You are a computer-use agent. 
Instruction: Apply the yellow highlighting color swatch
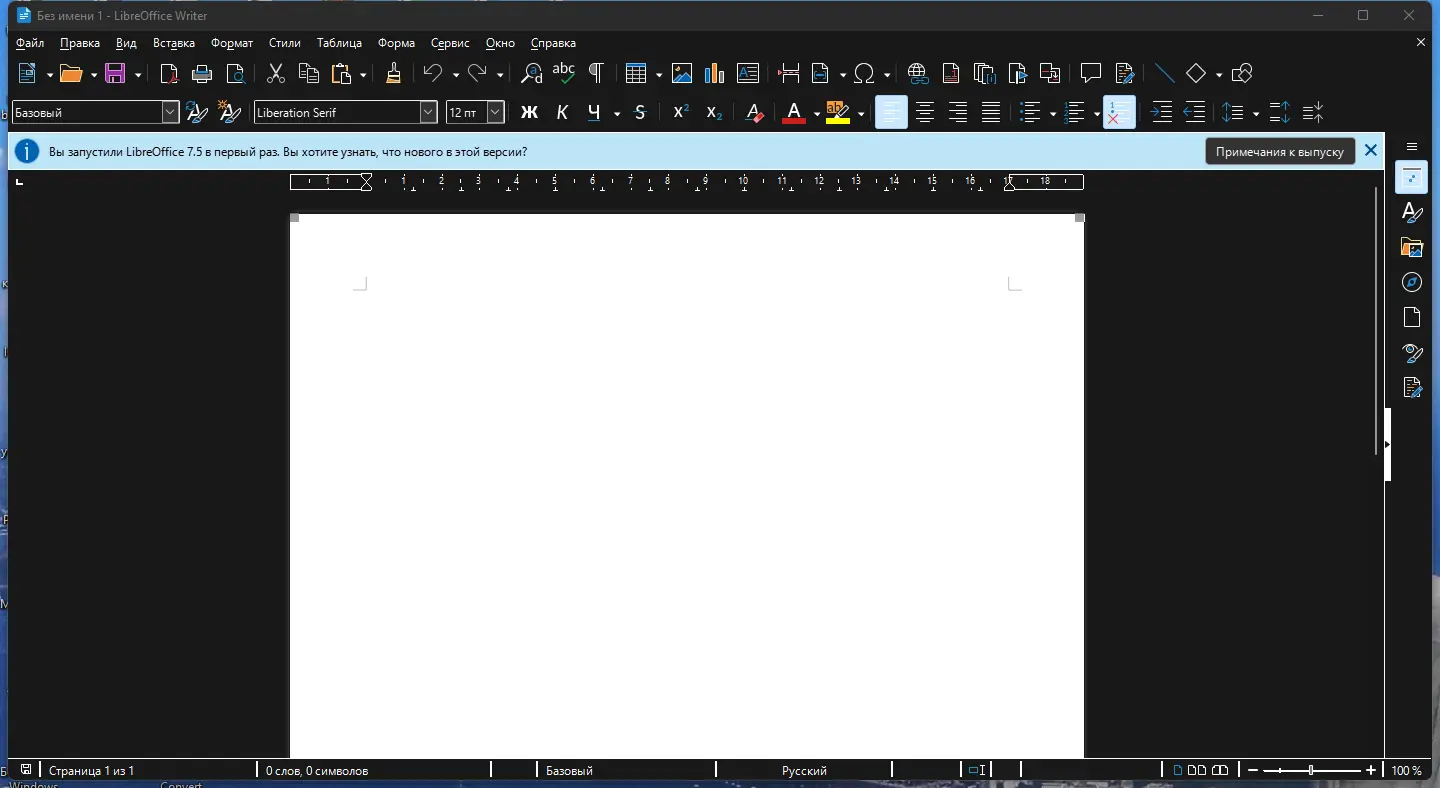pos(838,113)
